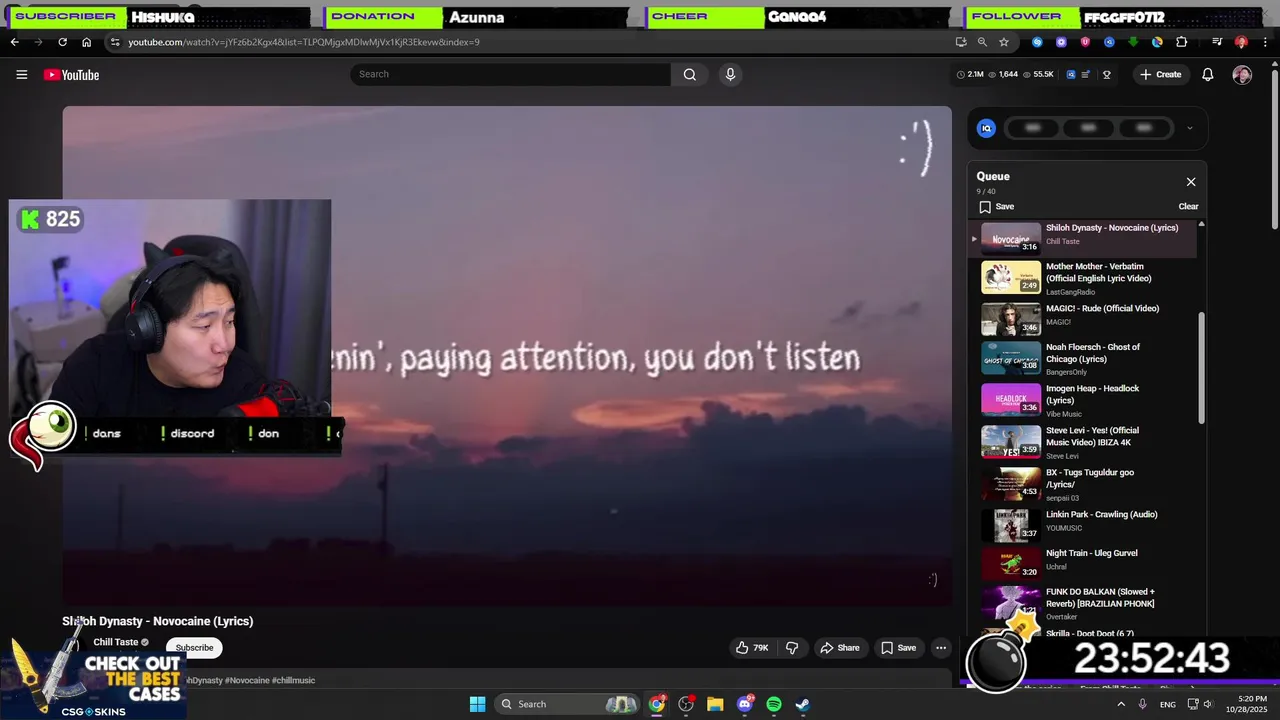Click the #chillmusic hashtag
Screen dimensions: 1280x720
point(293,681)
